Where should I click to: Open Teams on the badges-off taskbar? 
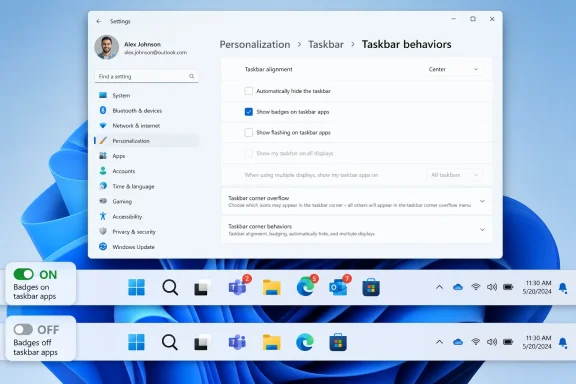[x=237, y=342]
